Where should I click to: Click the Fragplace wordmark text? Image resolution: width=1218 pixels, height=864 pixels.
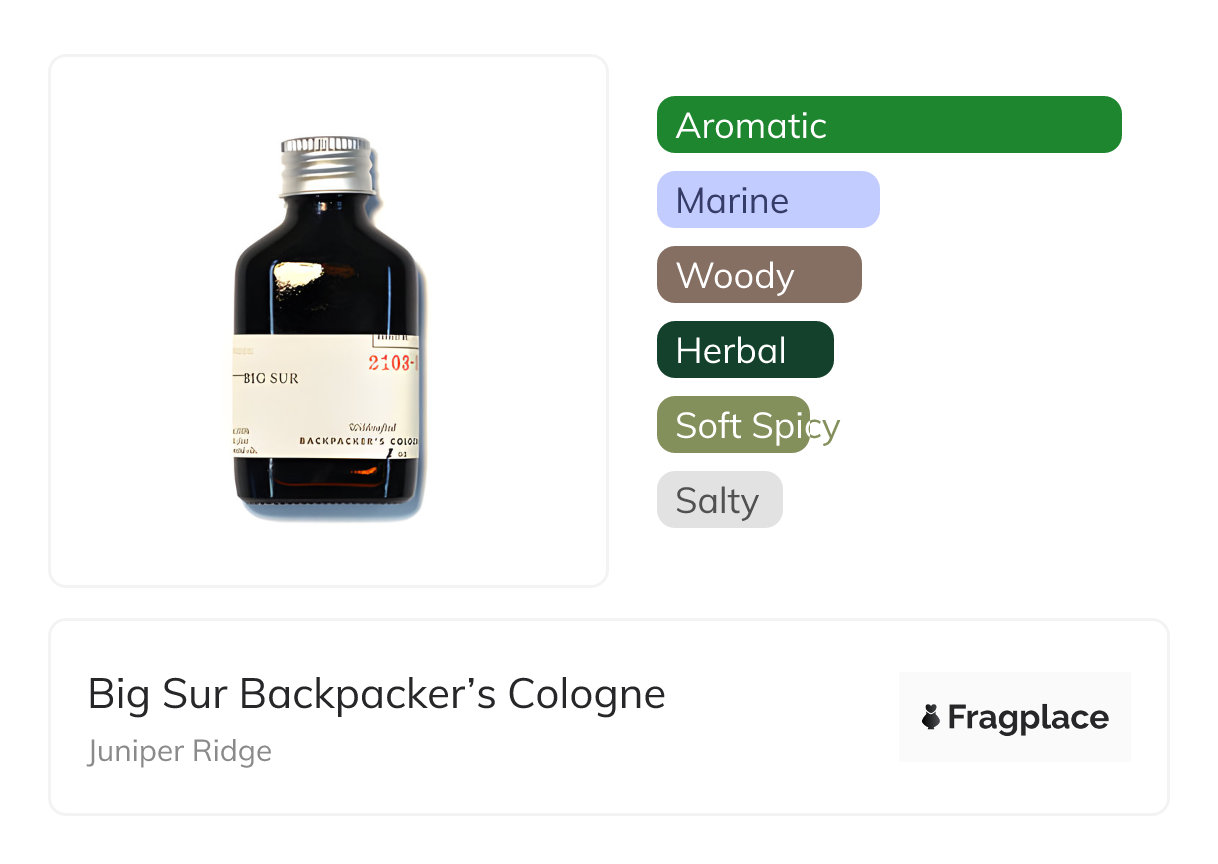1028,717
